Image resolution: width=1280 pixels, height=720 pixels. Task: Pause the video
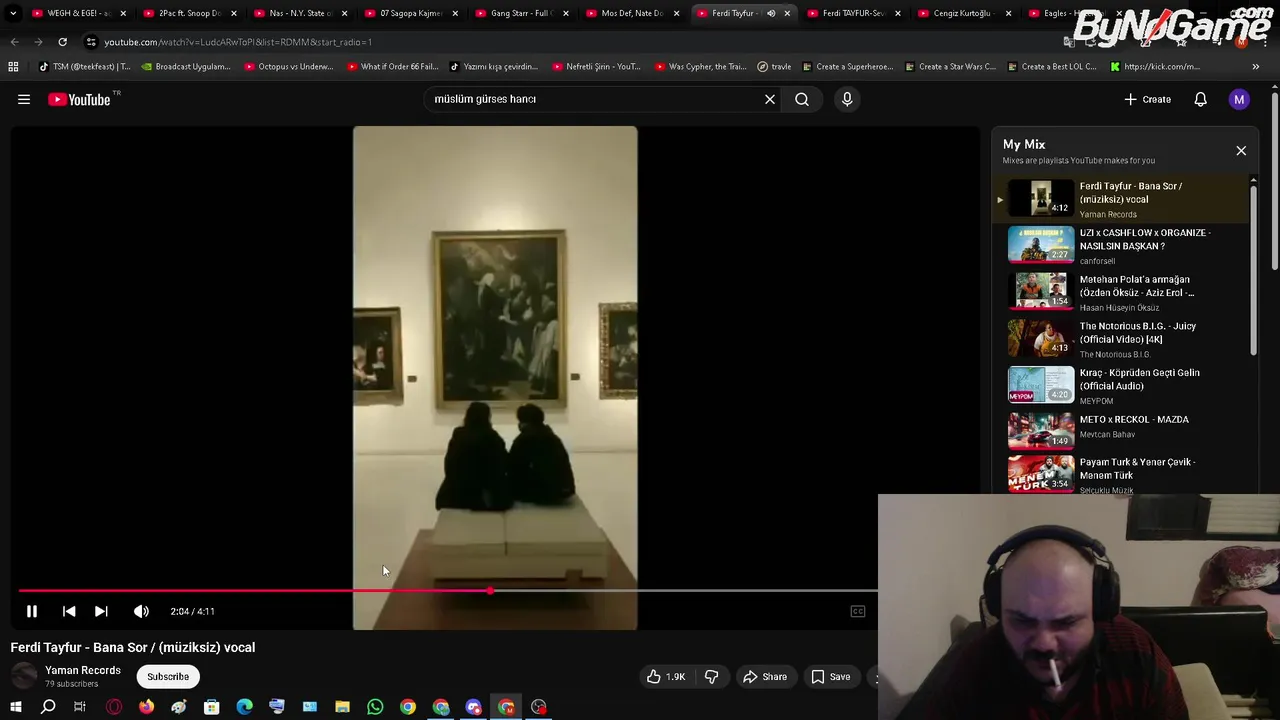[32, 611]
